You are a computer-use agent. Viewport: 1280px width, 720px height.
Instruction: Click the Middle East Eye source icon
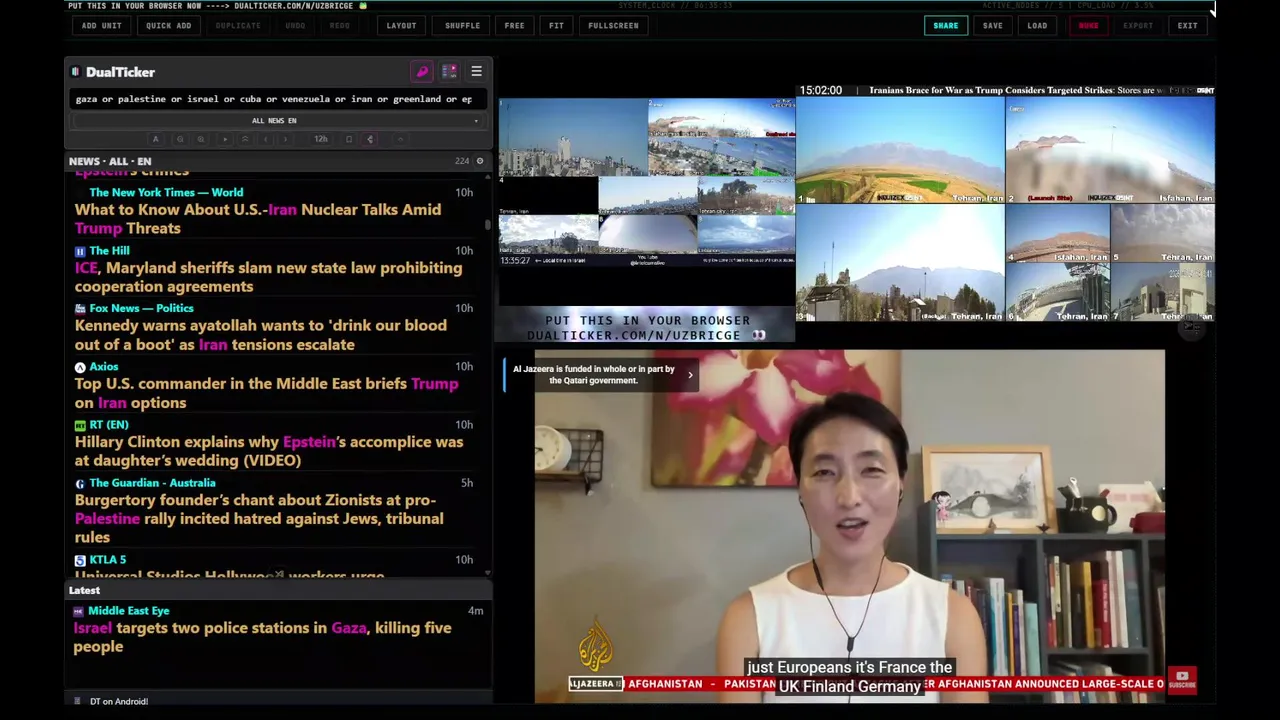pyautogui.click(x=78, y=611)
